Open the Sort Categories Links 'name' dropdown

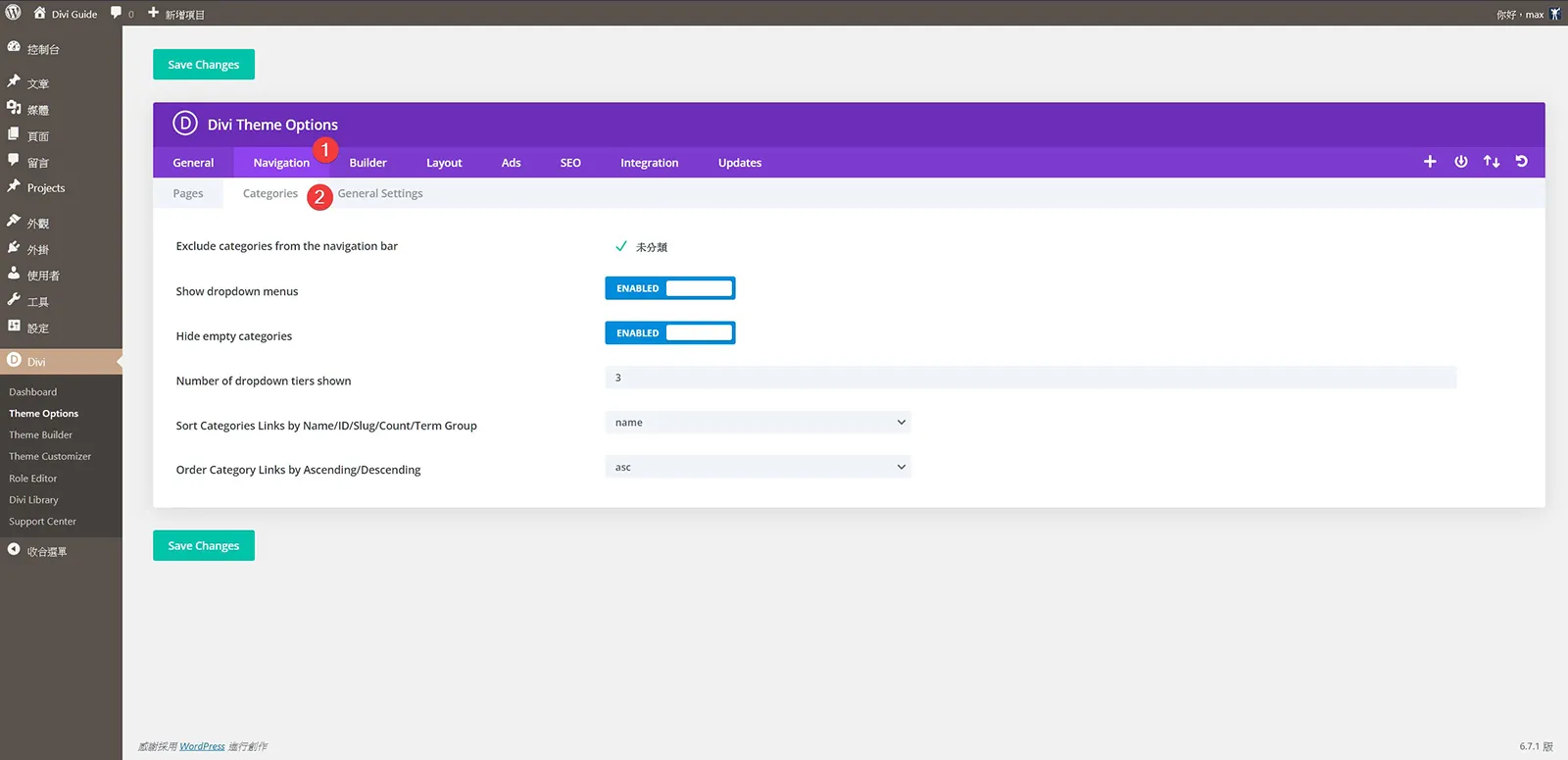758,423
